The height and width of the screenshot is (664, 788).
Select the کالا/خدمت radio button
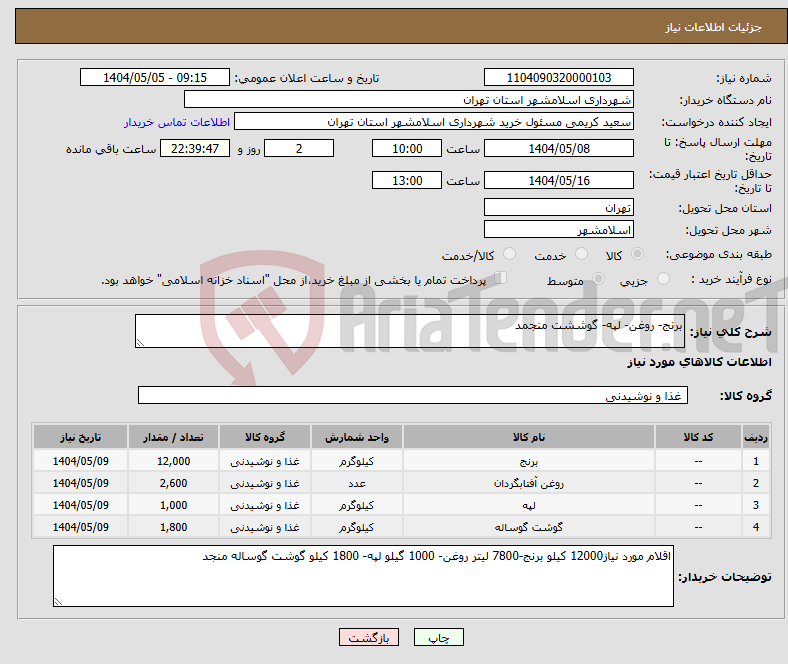pos(510,254)
